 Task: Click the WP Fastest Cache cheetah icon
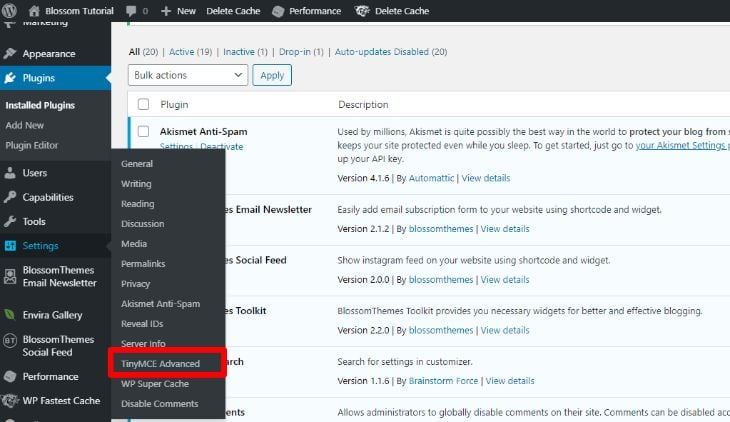[10, 401]
